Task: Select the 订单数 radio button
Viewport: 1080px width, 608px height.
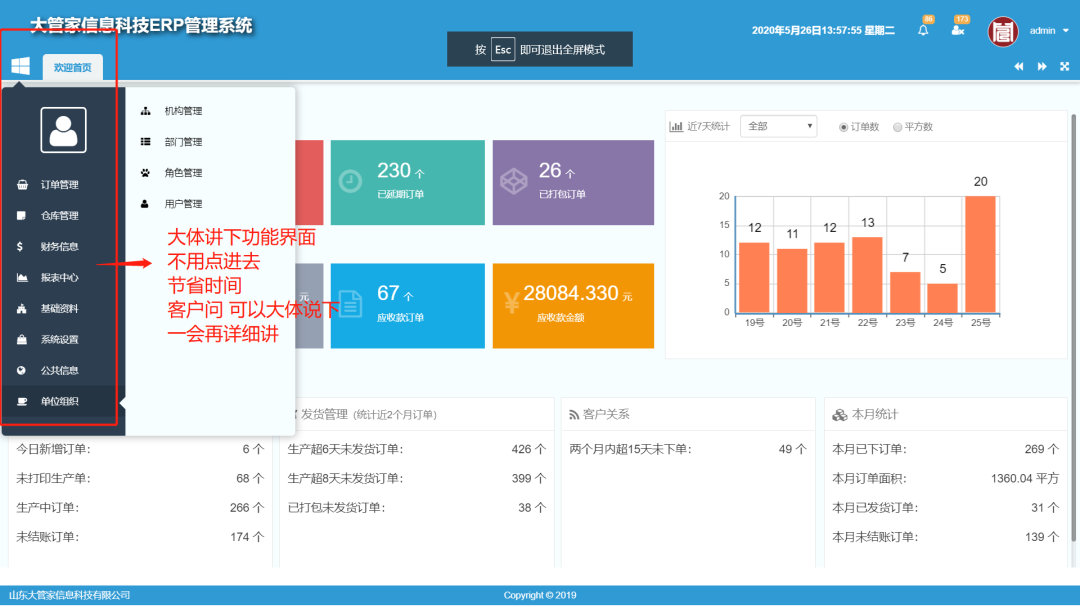Action: pyautogui.click(x=844, y=127)
